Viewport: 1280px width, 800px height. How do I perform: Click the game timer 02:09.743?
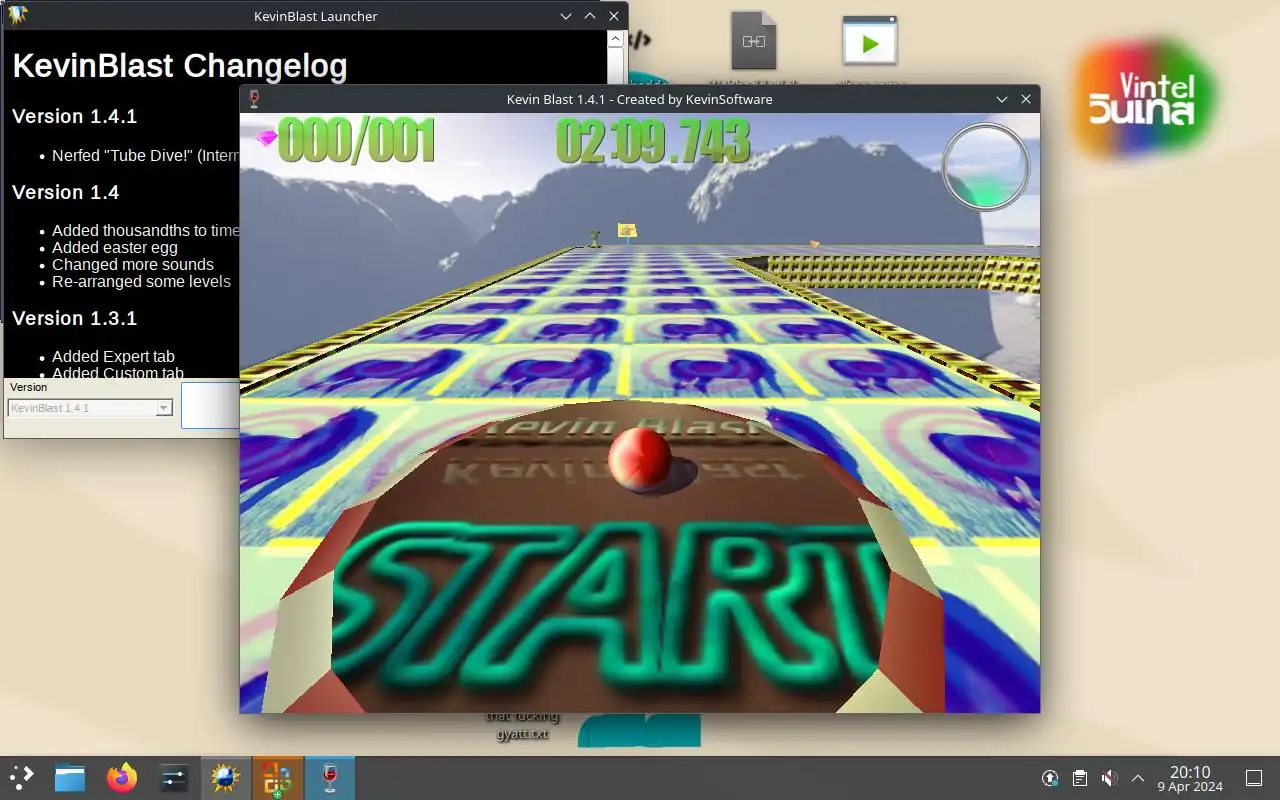coord(653,141)
